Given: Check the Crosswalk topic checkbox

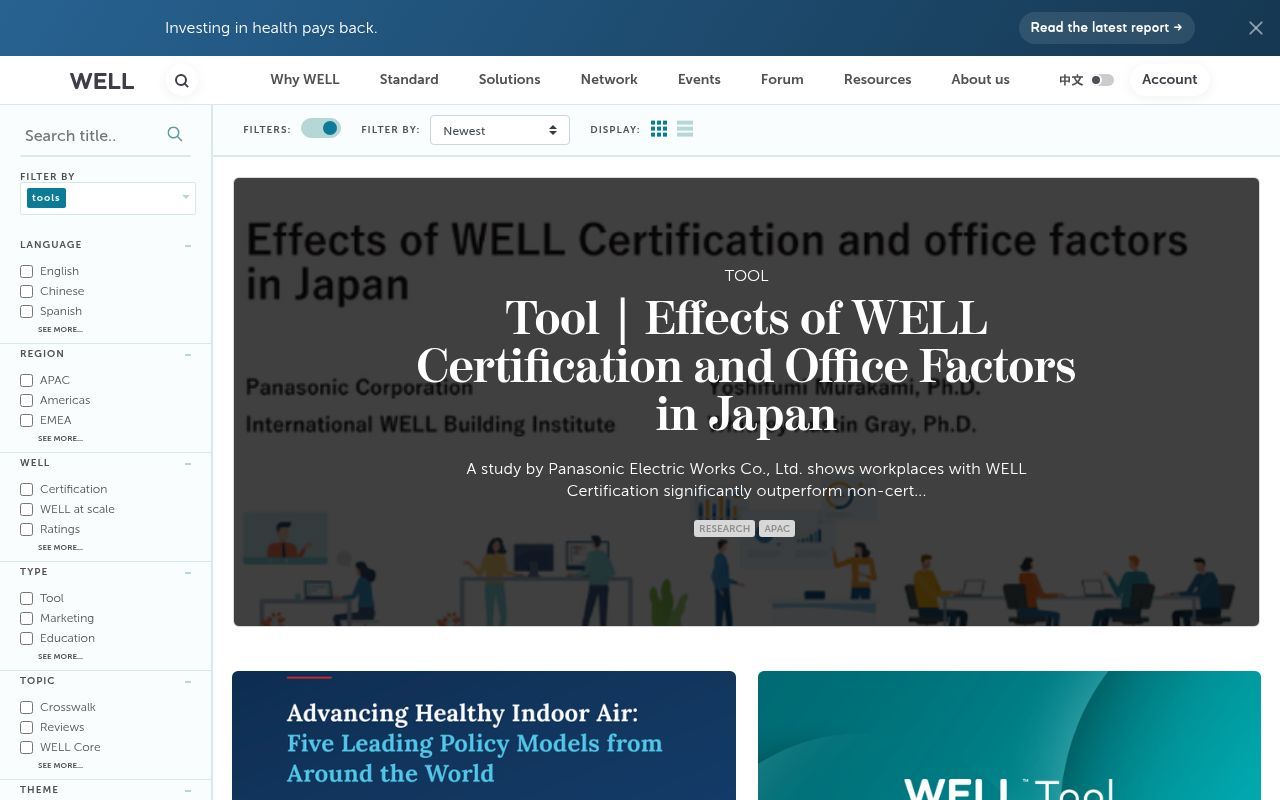Looking at the screenshot, I should pos(27,707).
